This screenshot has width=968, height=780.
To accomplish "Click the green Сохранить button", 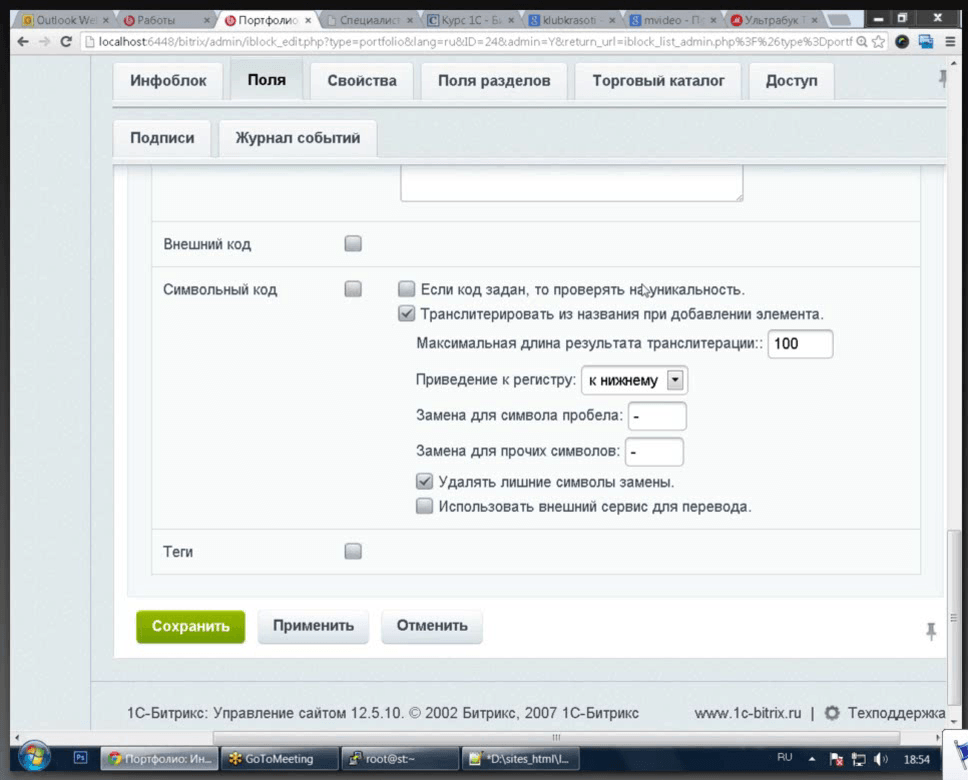I will pos(191,626).
